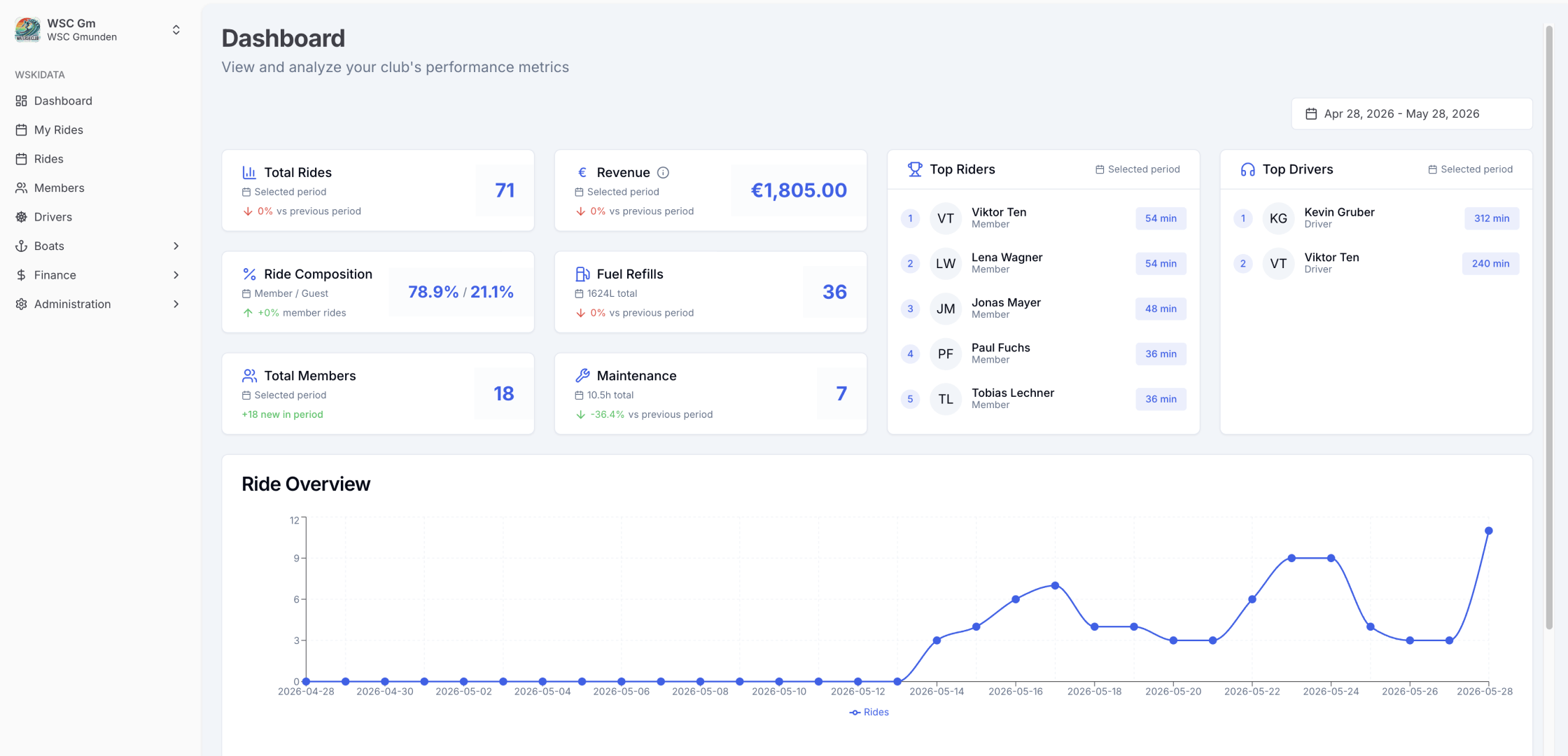
Task: Click the Finance dollar icon
Action: tap(22, 275)
